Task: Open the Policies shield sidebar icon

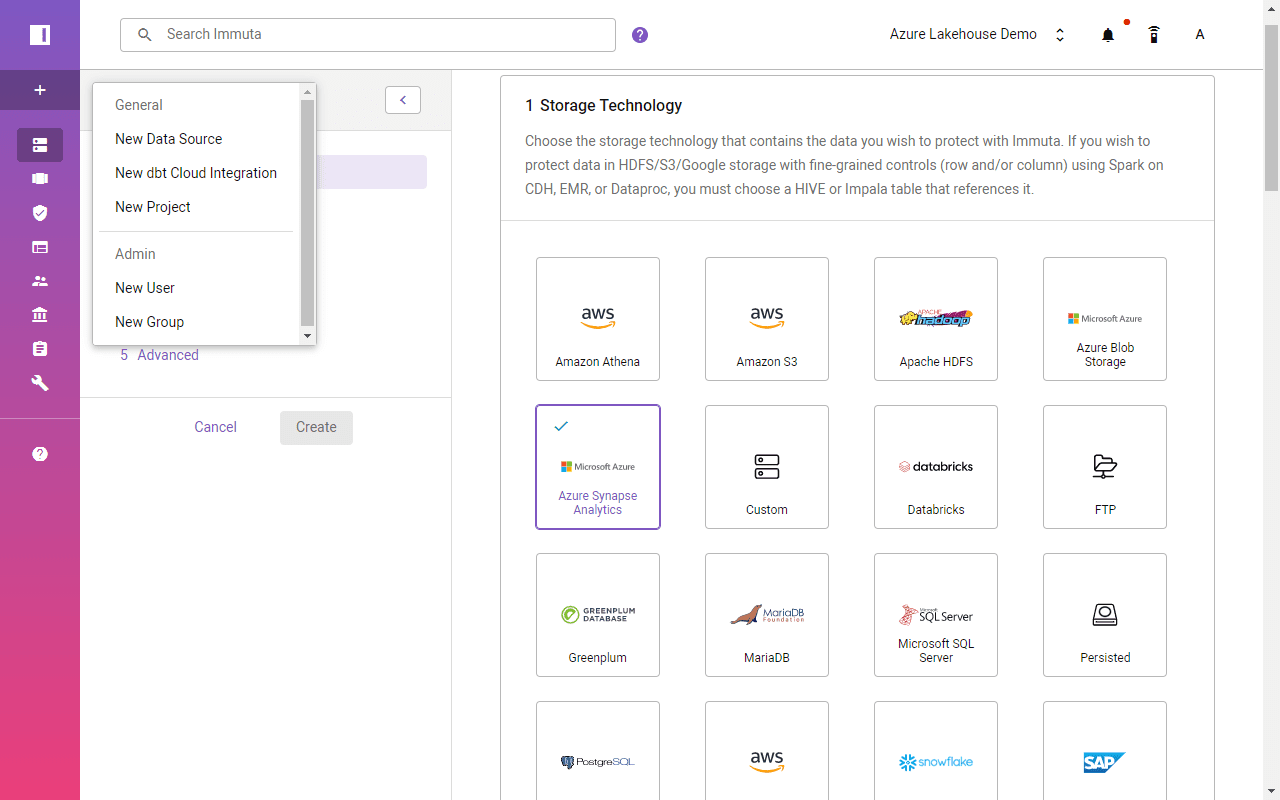Action: (x=40, y=213)
